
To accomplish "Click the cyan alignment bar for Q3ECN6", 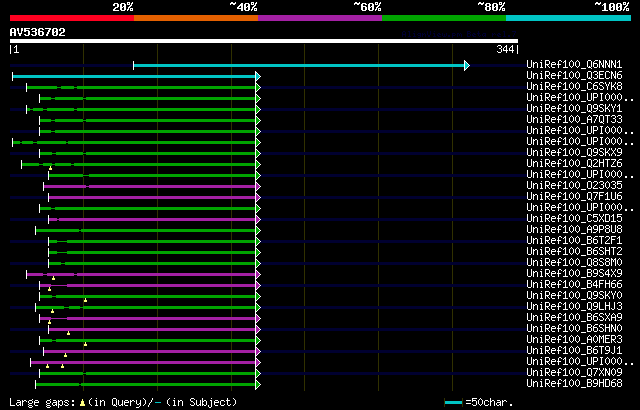I will [x=134, y=76].
